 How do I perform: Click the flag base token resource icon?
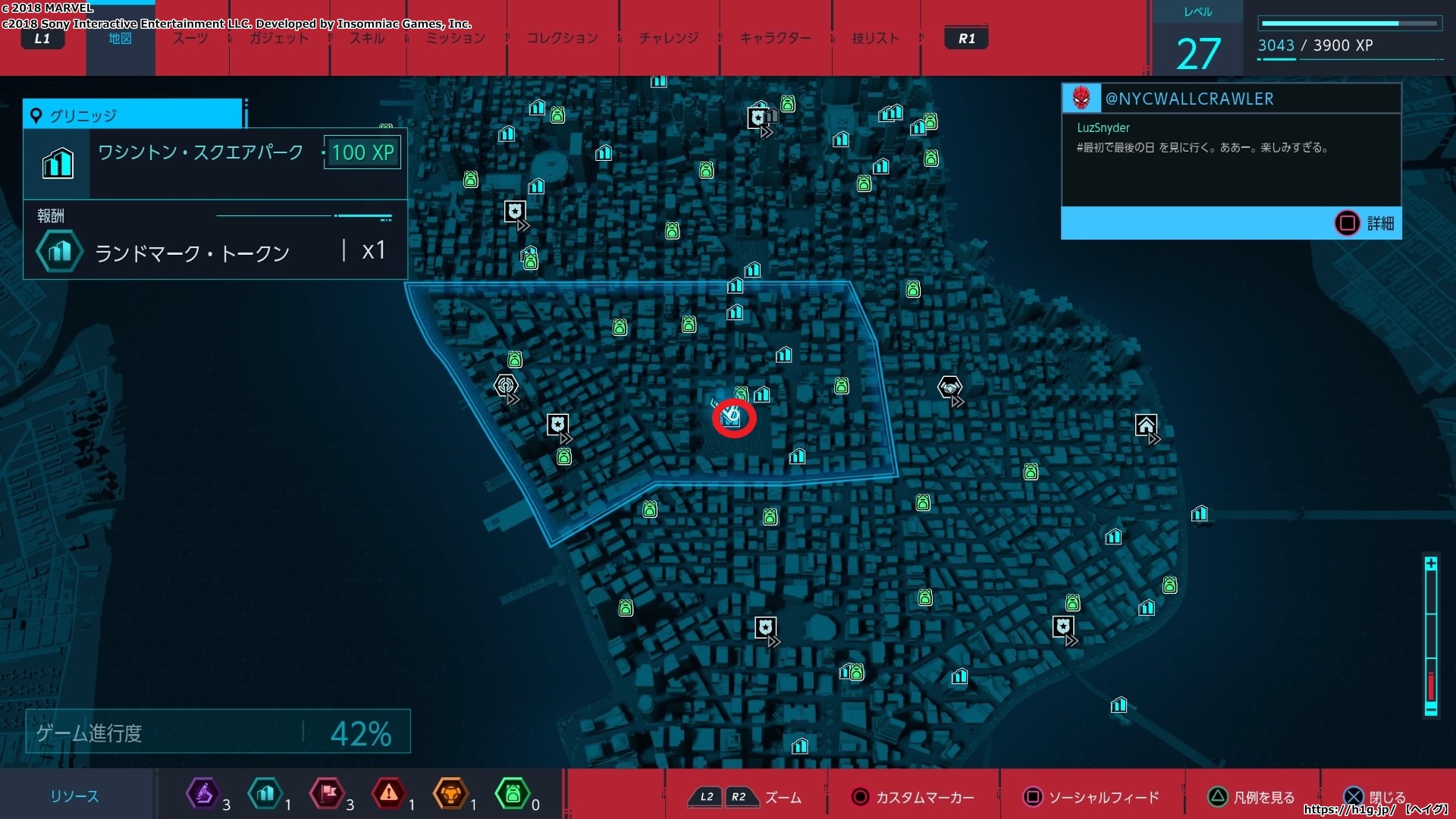tap(327, 794)
